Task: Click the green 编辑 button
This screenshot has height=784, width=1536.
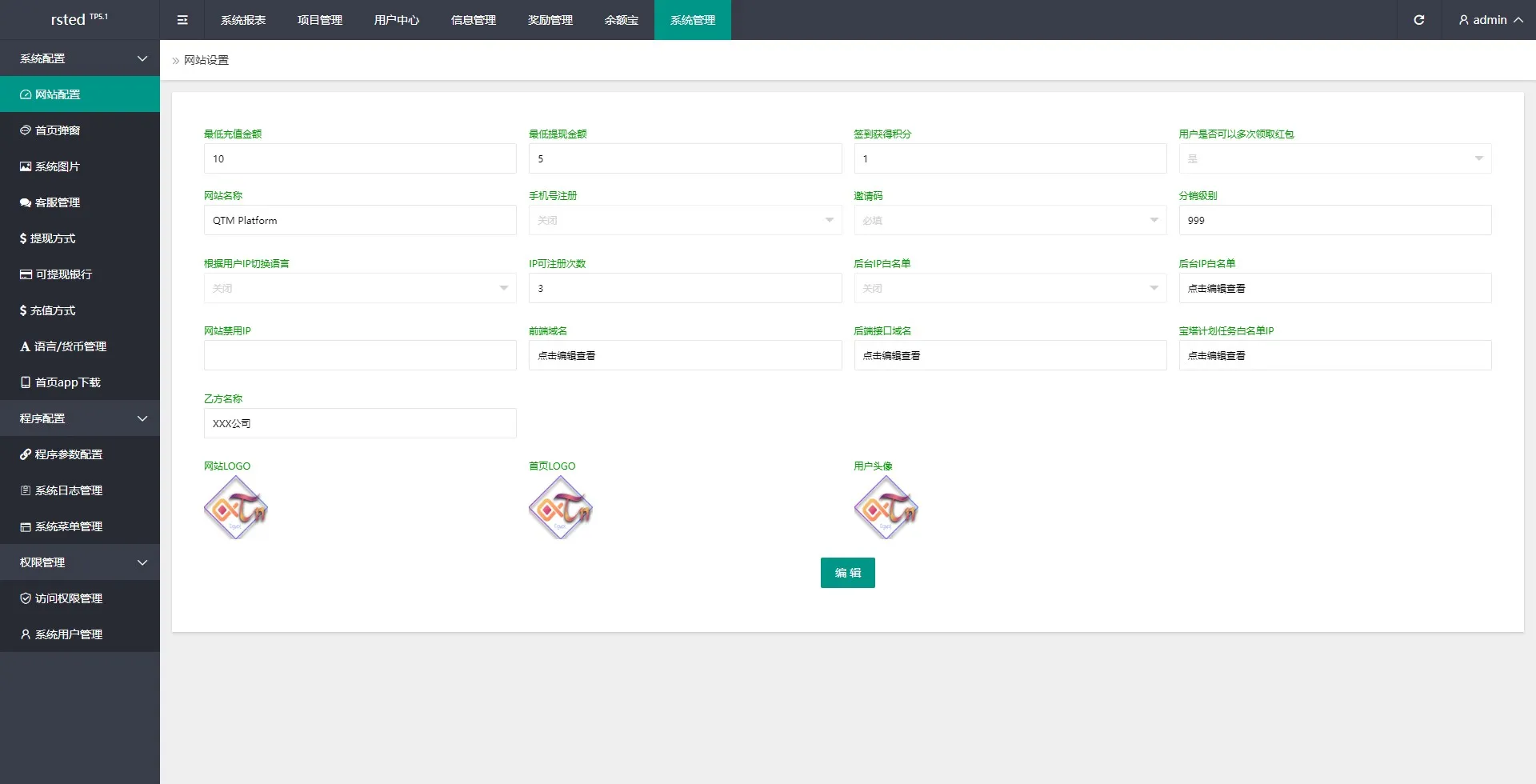Action: pos(847,573)
